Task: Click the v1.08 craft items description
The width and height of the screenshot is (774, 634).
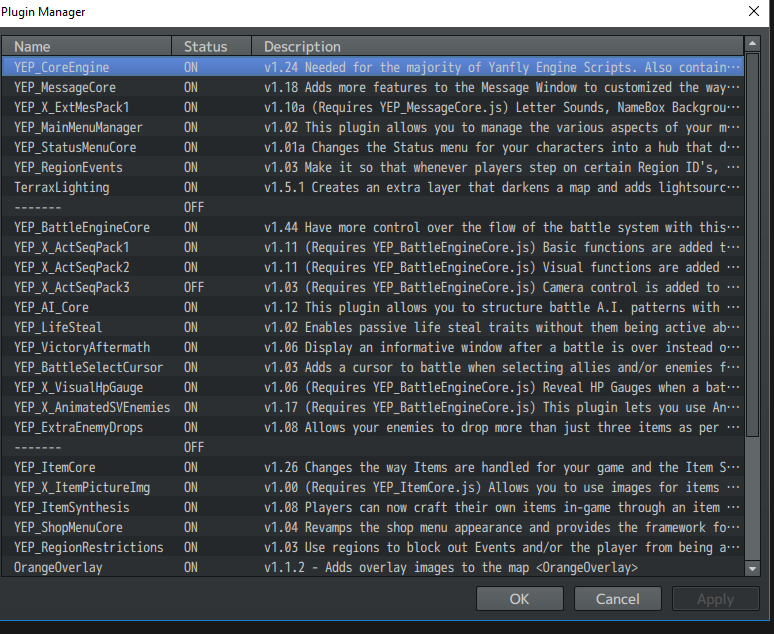Action: point(502,508)
